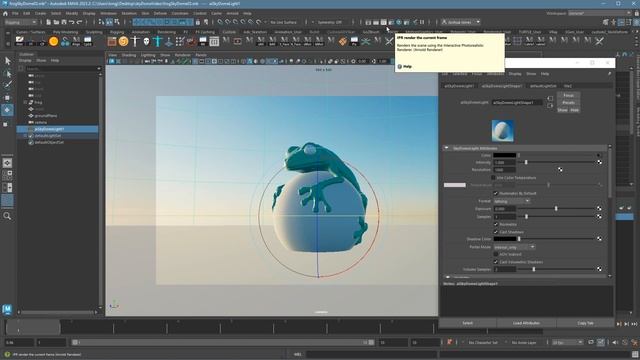Click the Redo arrow in status line
The height and width of the screenshot is (360, 640).
[80, 22]
